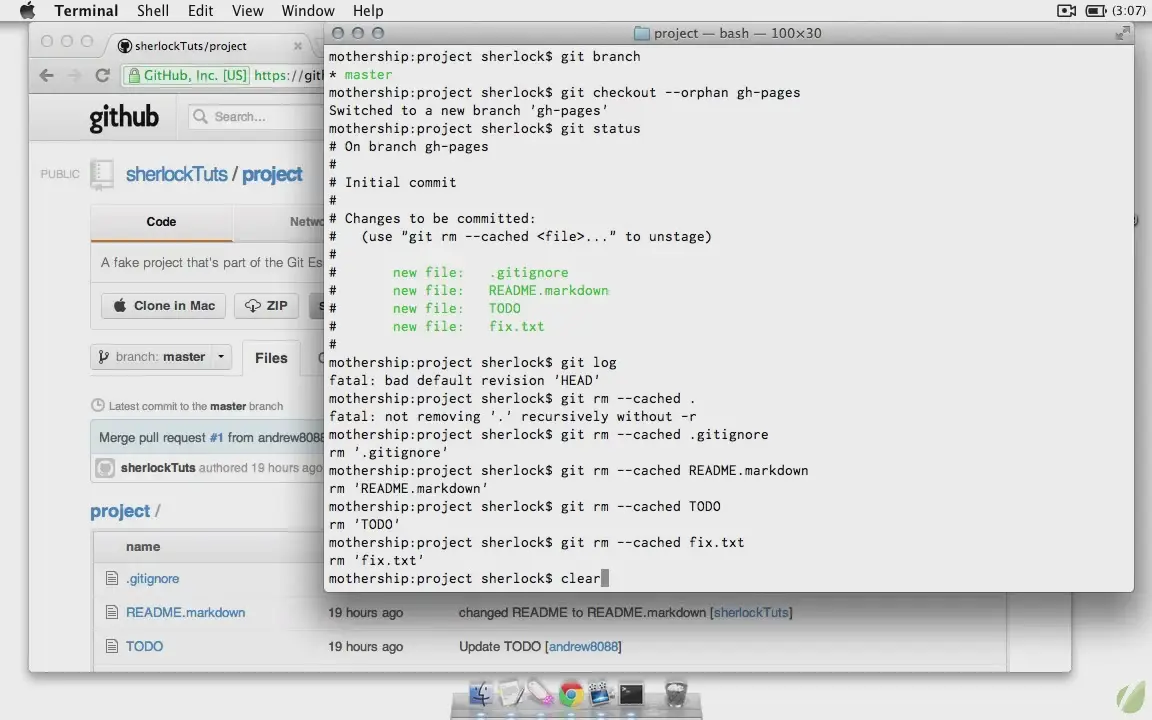This screenshot has width=1152, height=720.
Task: Open Google Chrome from the Dock
Action: pos(571,694)
